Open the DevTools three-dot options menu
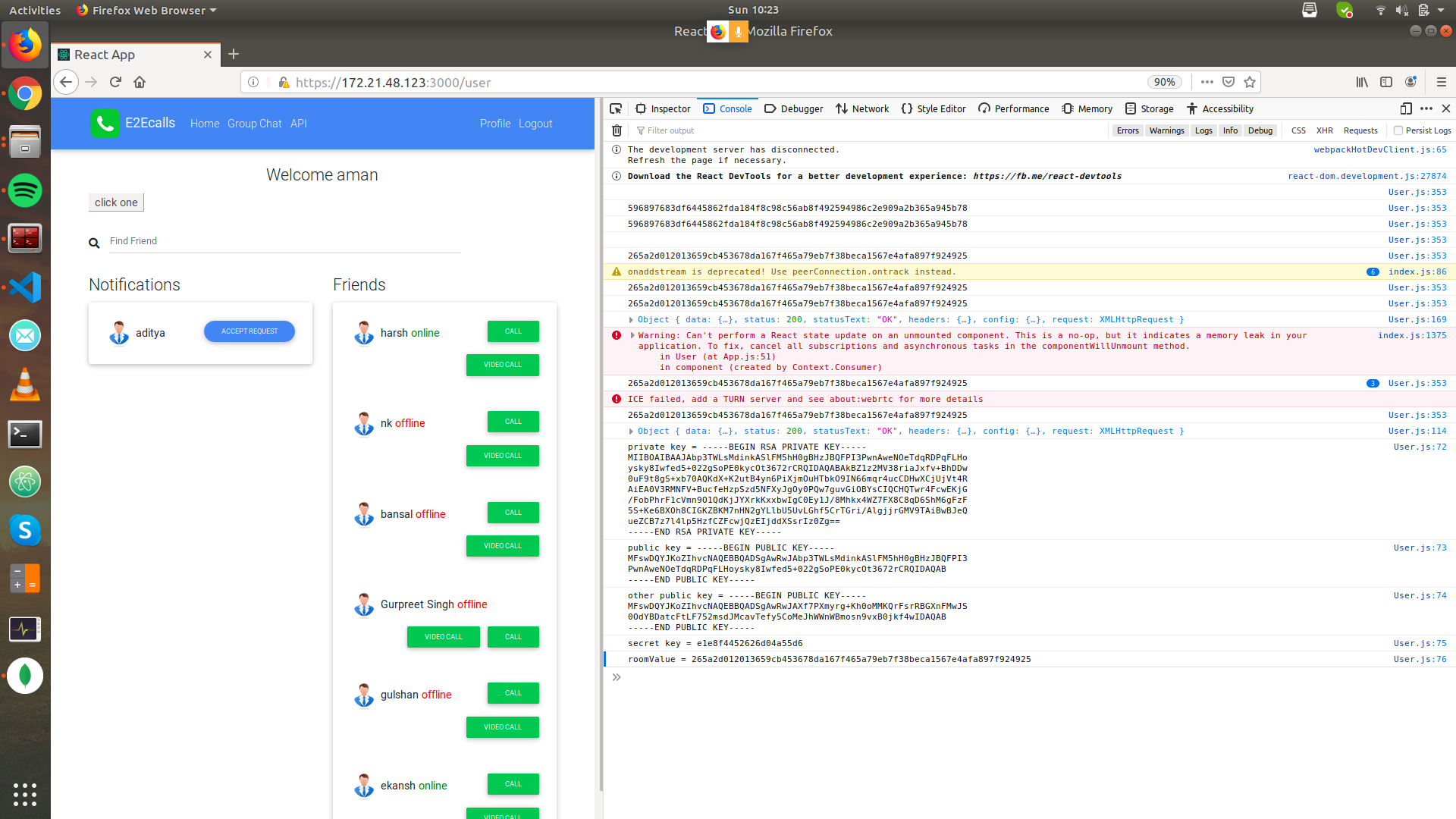This screenshot has height=819, width=1456. tap(1426, 108)
